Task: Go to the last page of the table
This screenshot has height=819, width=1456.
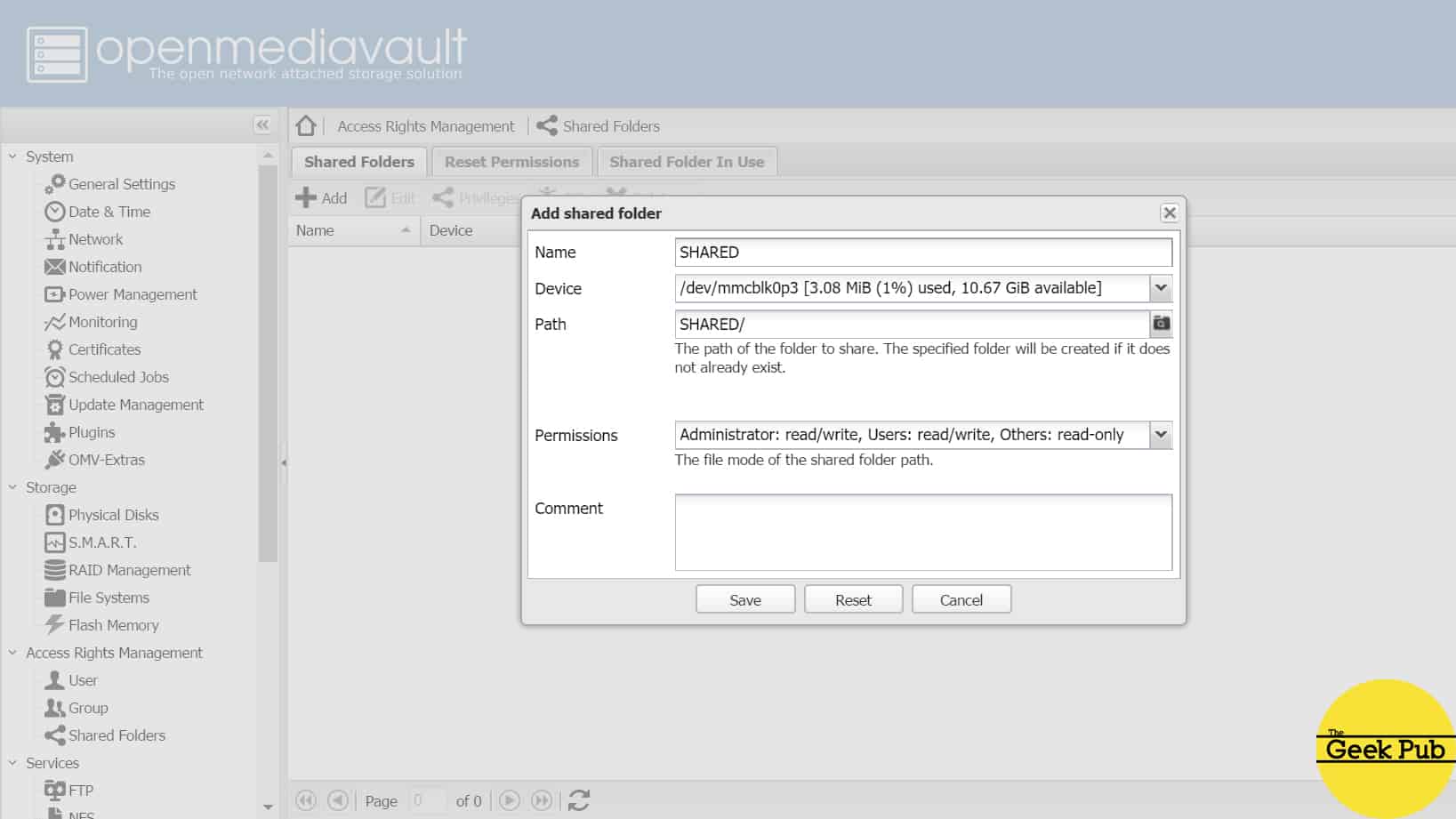Action: [542, 800]
